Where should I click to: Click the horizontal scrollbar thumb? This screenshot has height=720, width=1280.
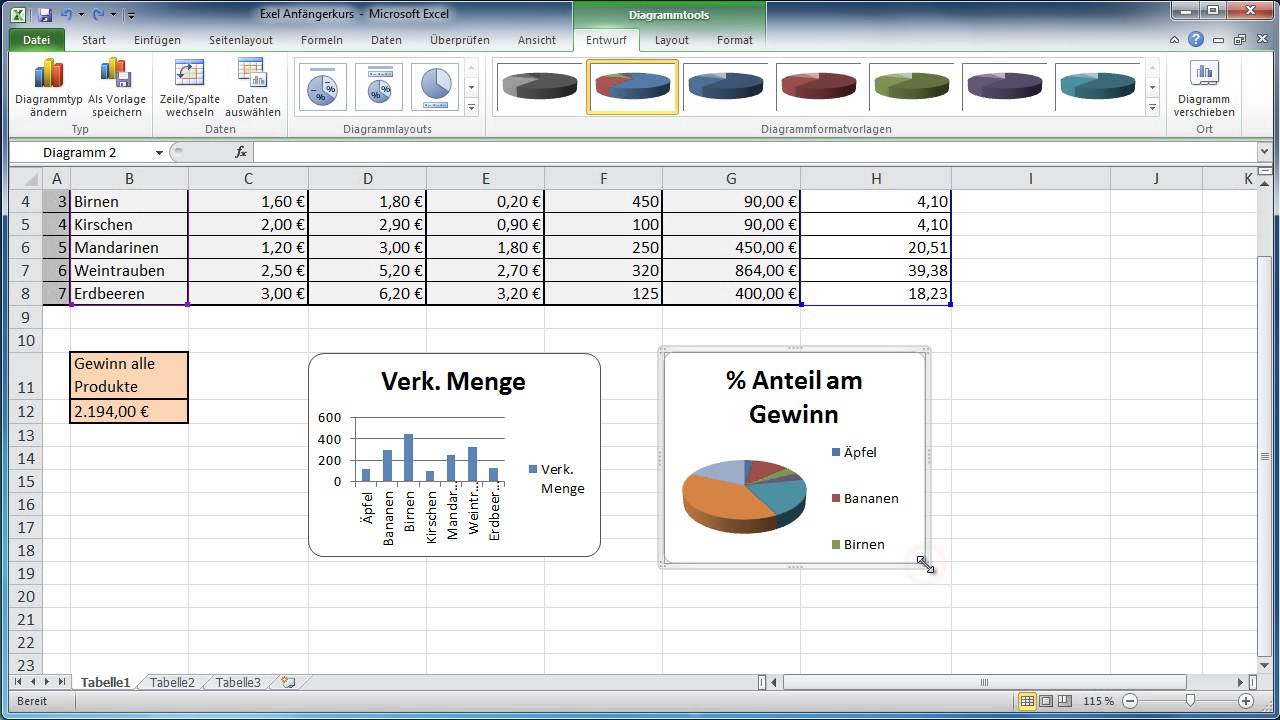pos(985,683)
